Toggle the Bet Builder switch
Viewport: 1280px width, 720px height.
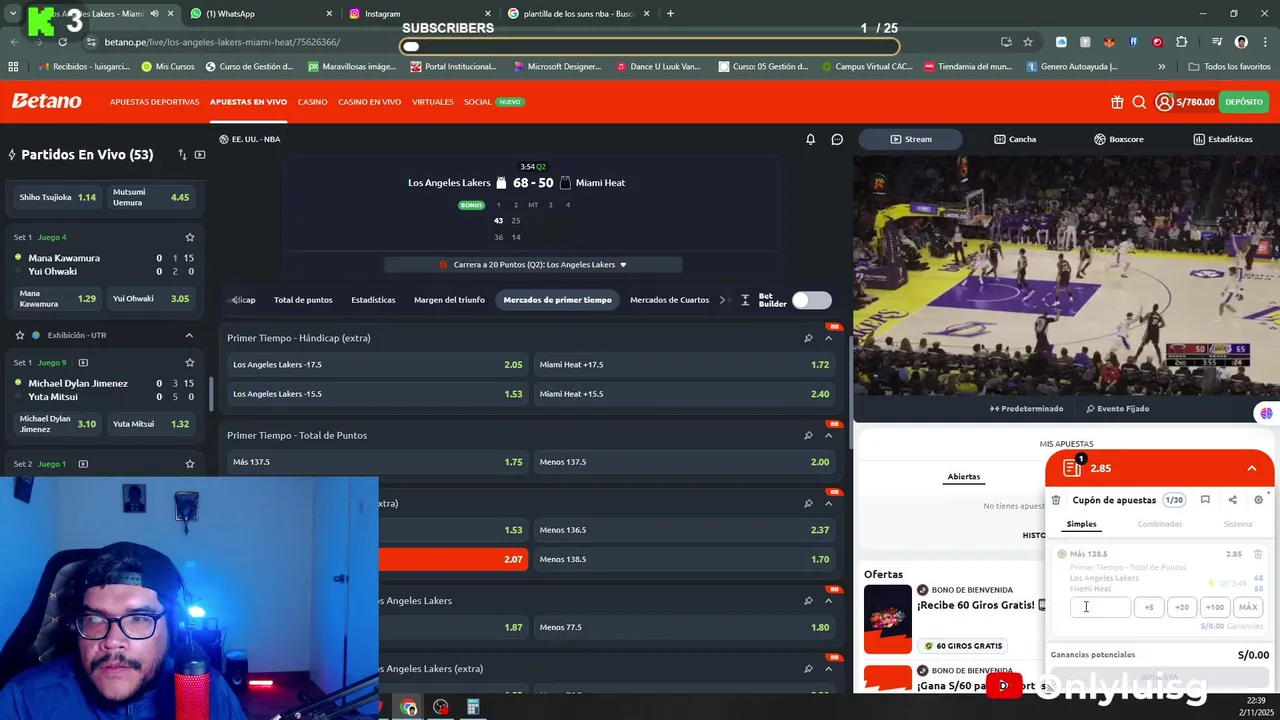[811, 300]
